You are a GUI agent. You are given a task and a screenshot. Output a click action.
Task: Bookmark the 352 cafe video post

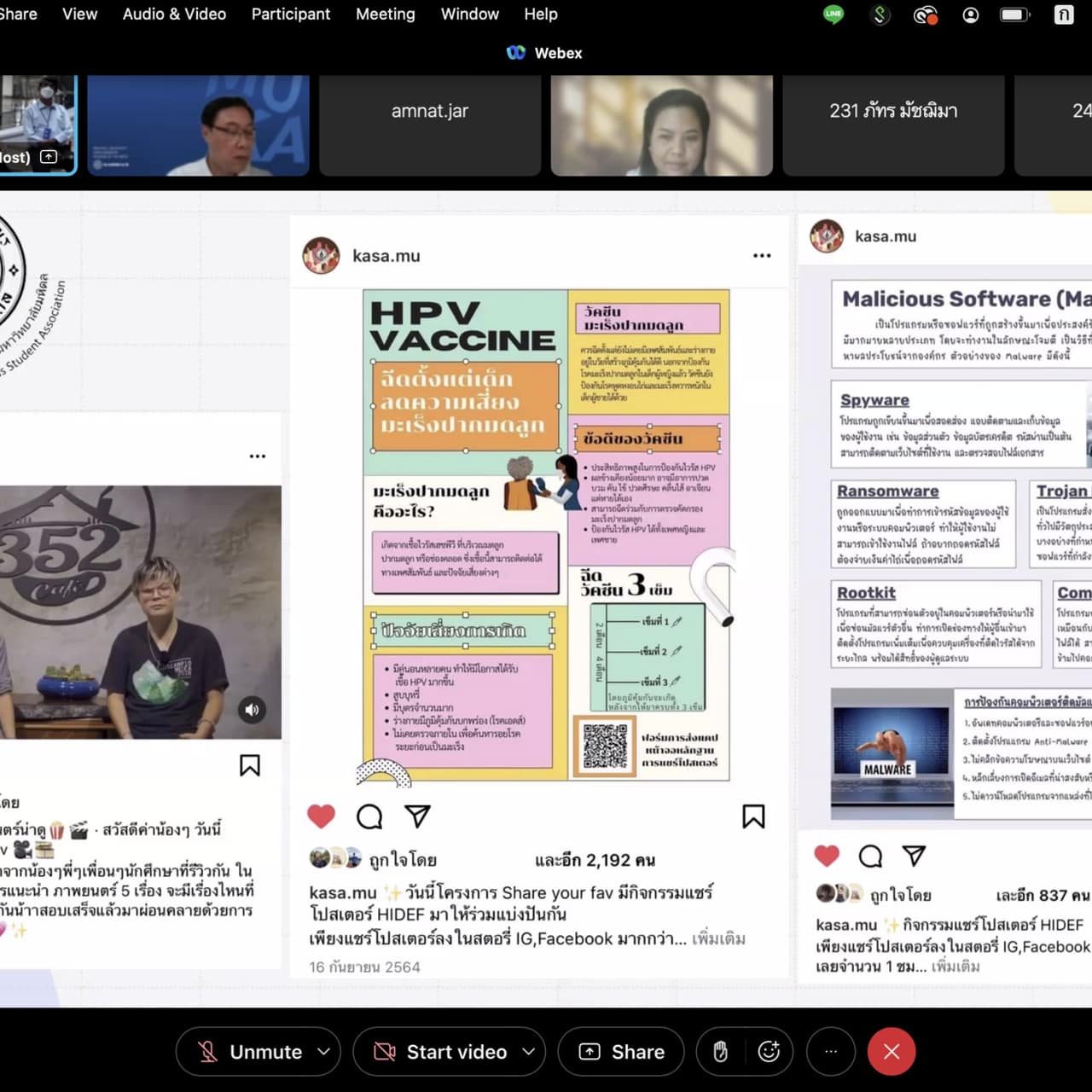[x=250, y=765]
